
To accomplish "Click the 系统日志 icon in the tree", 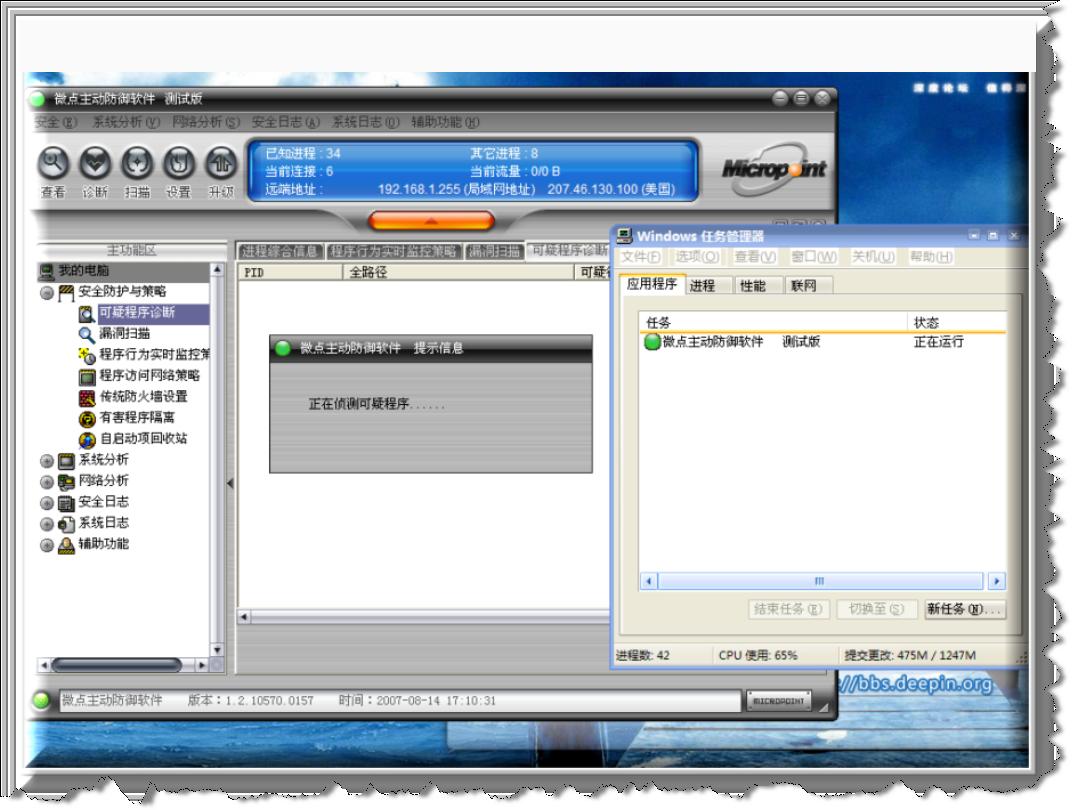I will (x=66, y=524).
